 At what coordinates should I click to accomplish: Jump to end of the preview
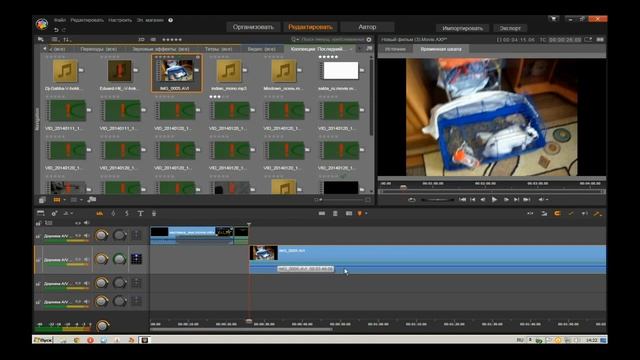pyautogui.click(x=527, y=200)
